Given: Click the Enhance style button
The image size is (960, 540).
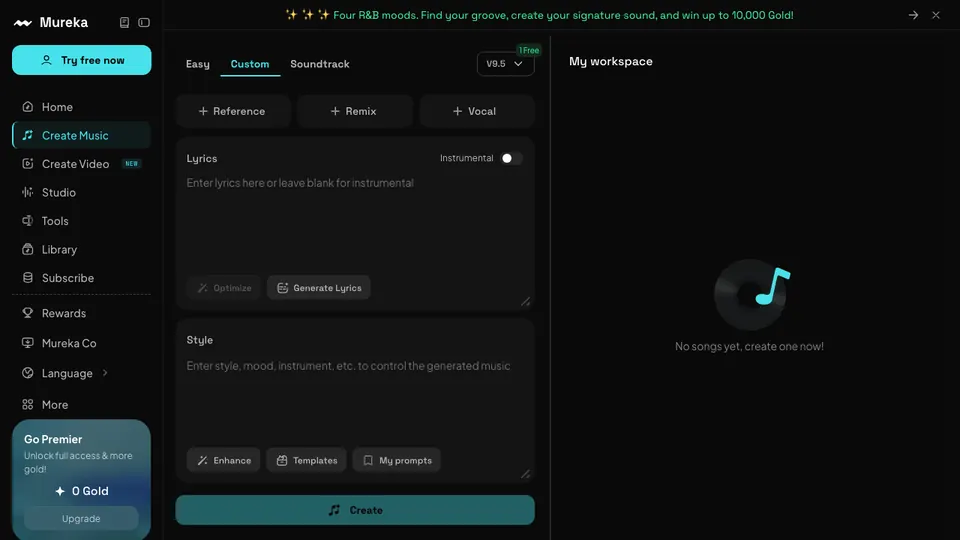Looking at the screenshot, I should (x=223, y=460).
